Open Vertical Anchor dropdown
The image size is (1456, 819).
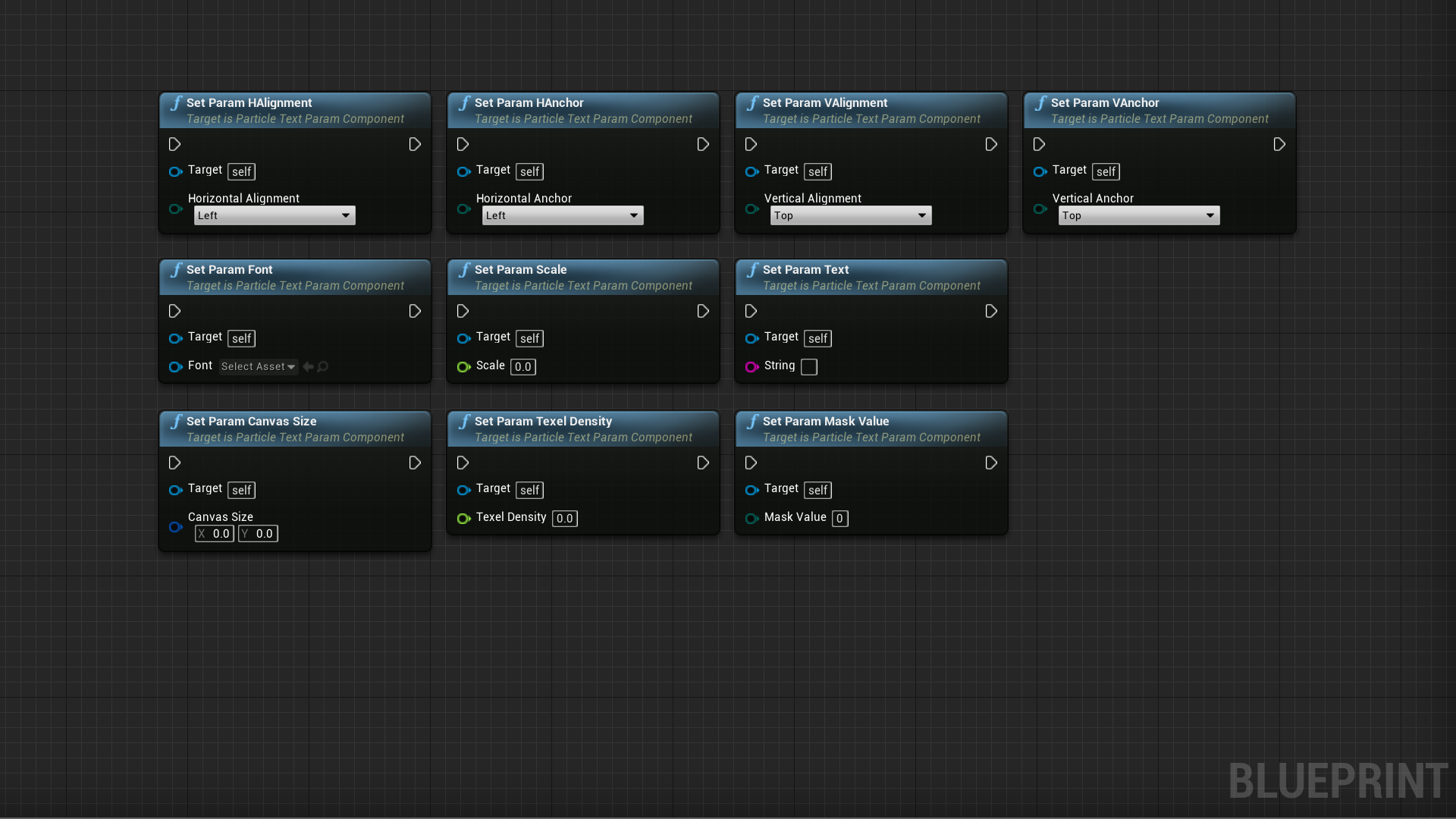(1139, 216)
